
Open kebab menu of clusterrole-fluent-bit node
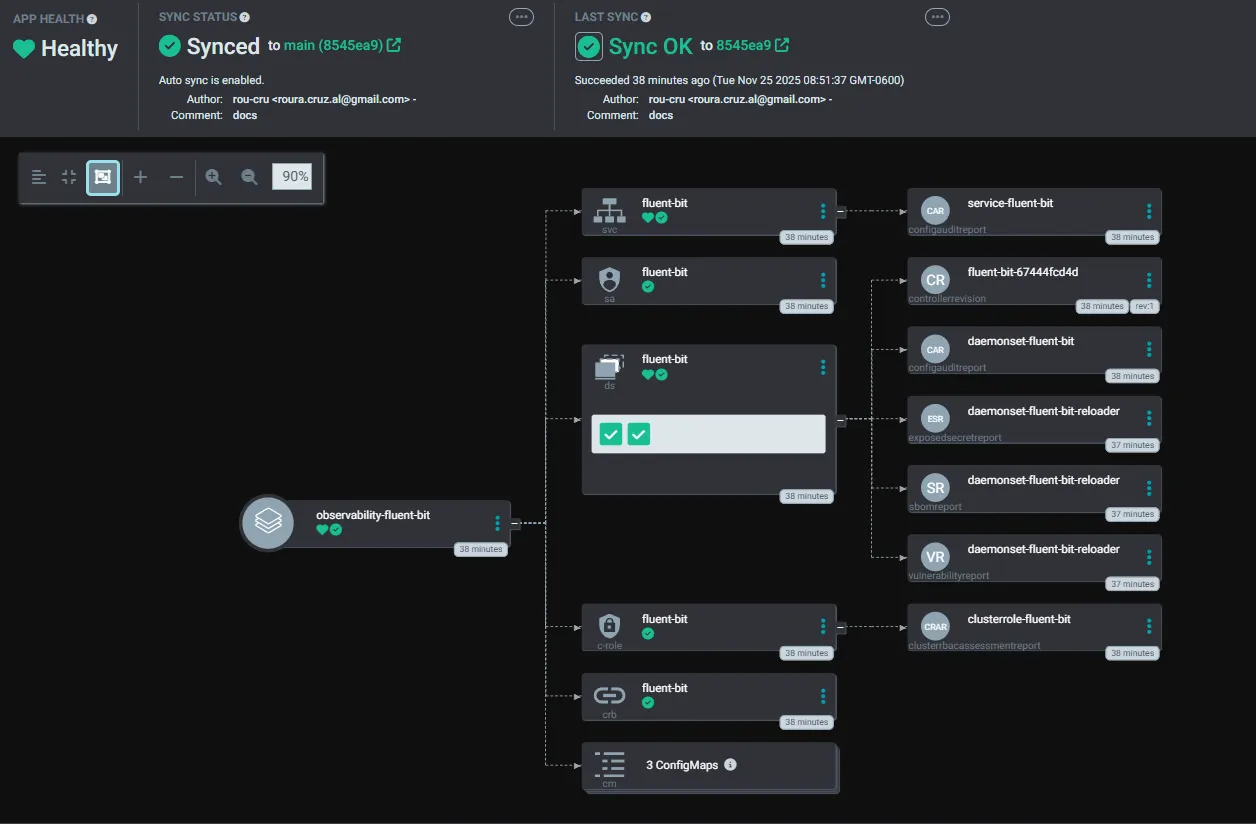[1149, 626]
